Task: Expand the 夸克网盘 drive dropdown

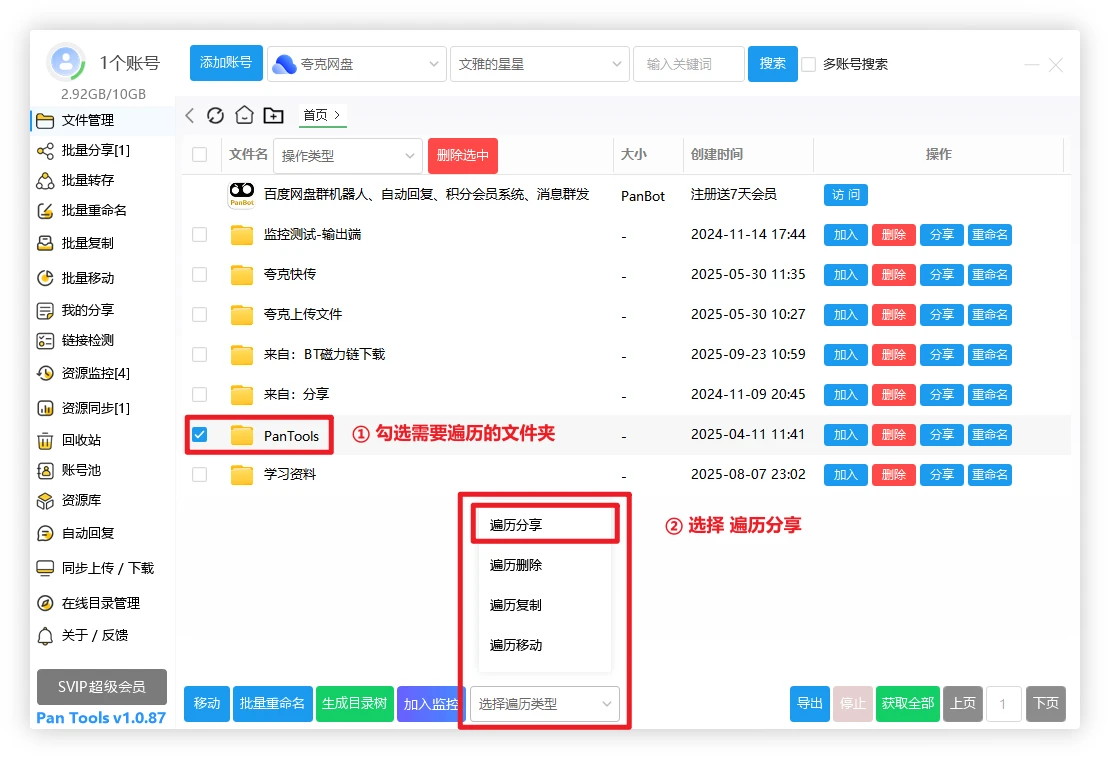Action: click(x=357, y=64)
